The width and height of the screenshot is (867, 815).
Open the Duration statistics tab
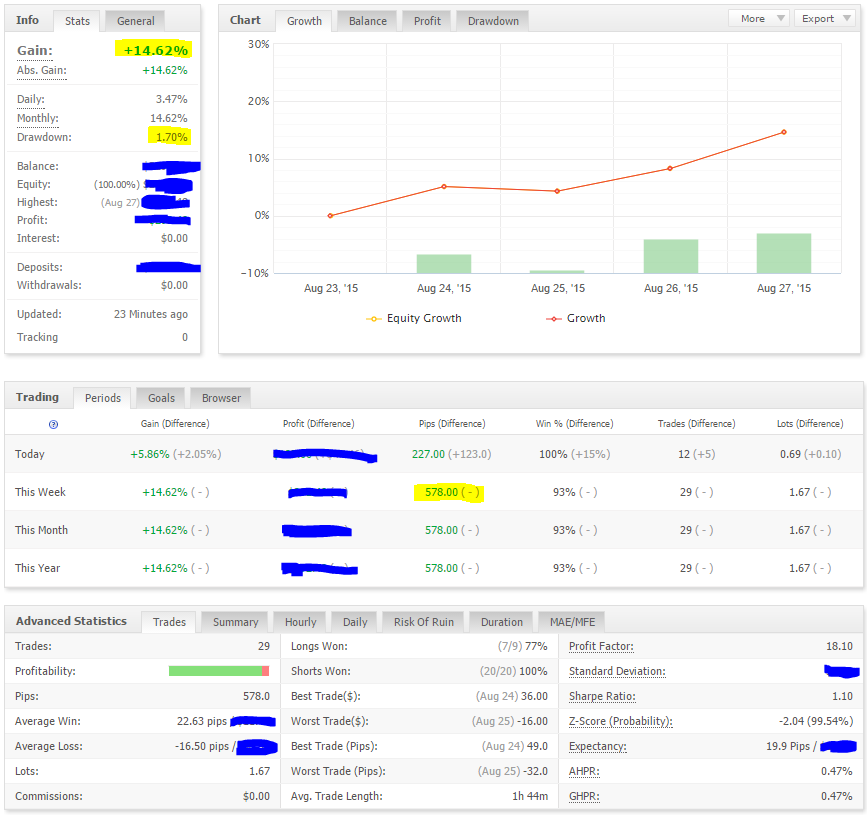502,622
